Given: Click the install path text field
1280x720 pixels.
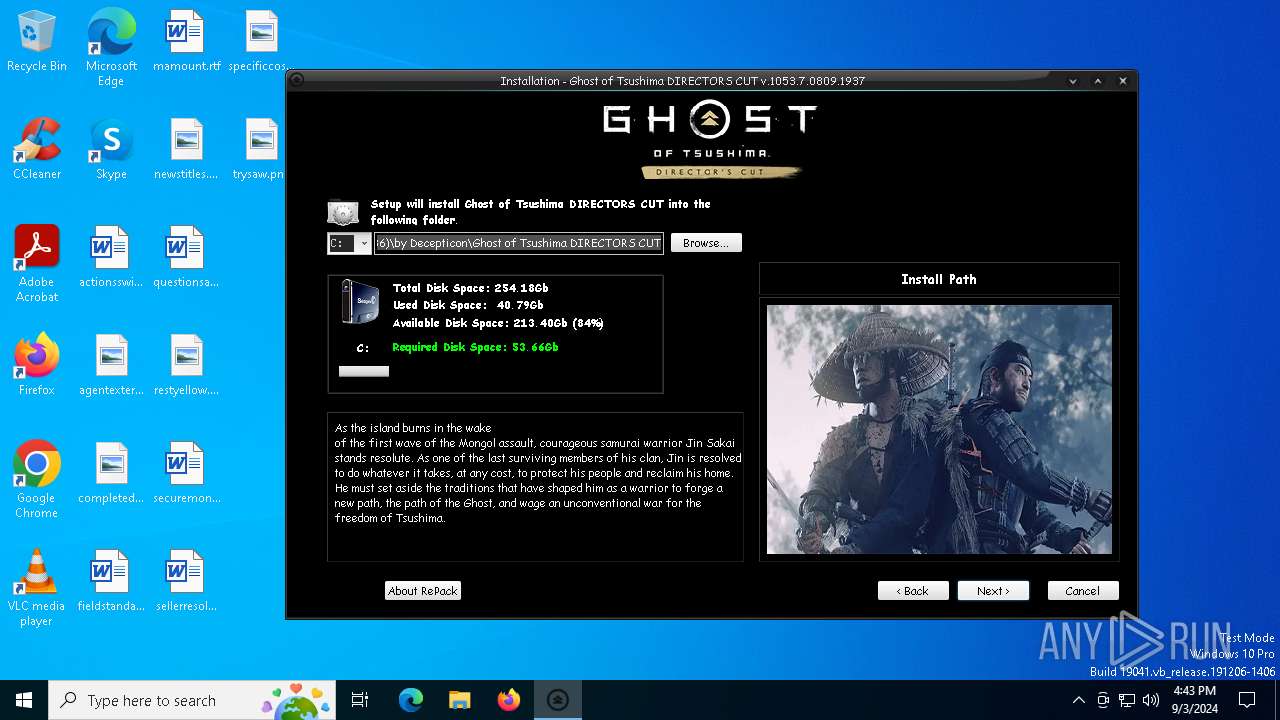Looking at the screenshot, I should click(x=519, y=243).
